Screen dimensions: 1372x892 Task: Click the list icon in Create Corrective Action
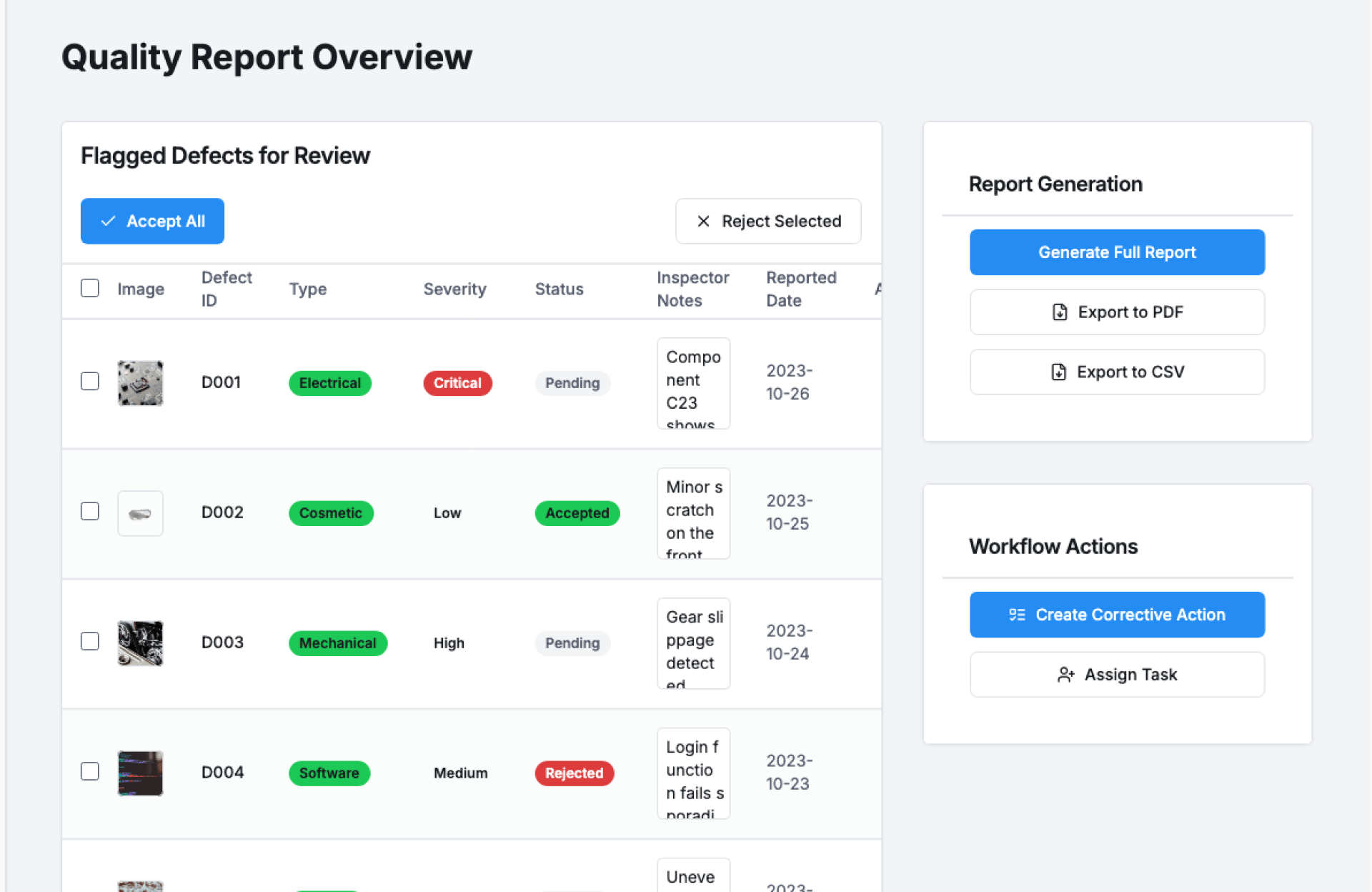click(x=1017, y=615)
